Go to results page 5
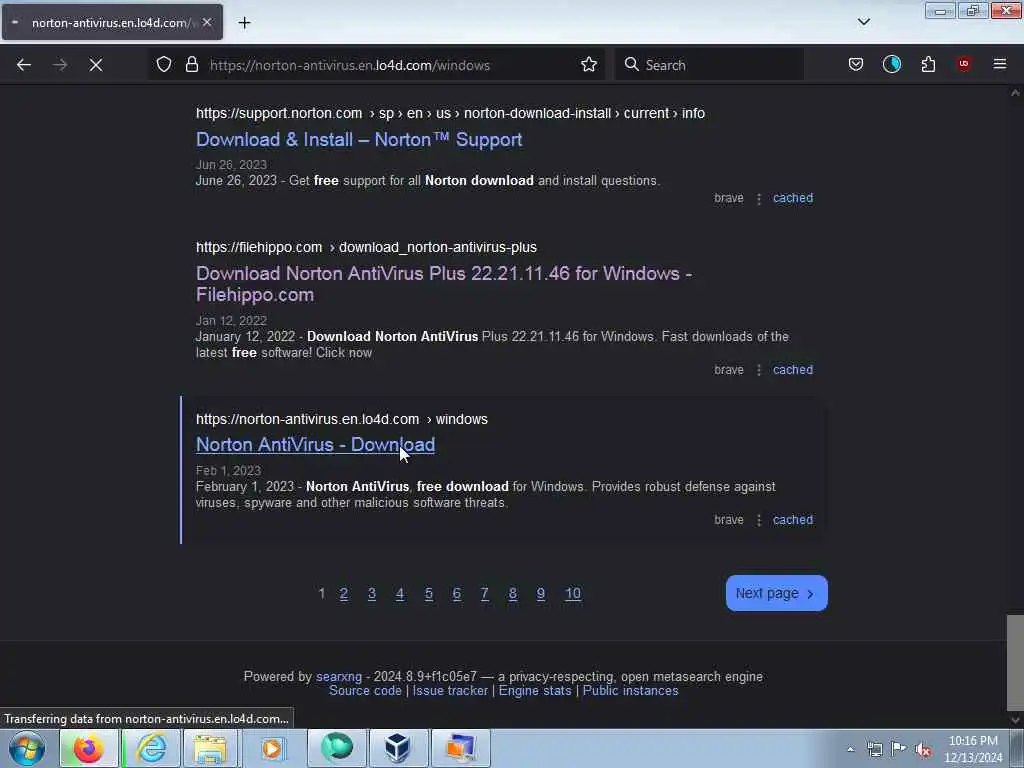The width and height of the screenshot is (1024, 768). [428, 594]
